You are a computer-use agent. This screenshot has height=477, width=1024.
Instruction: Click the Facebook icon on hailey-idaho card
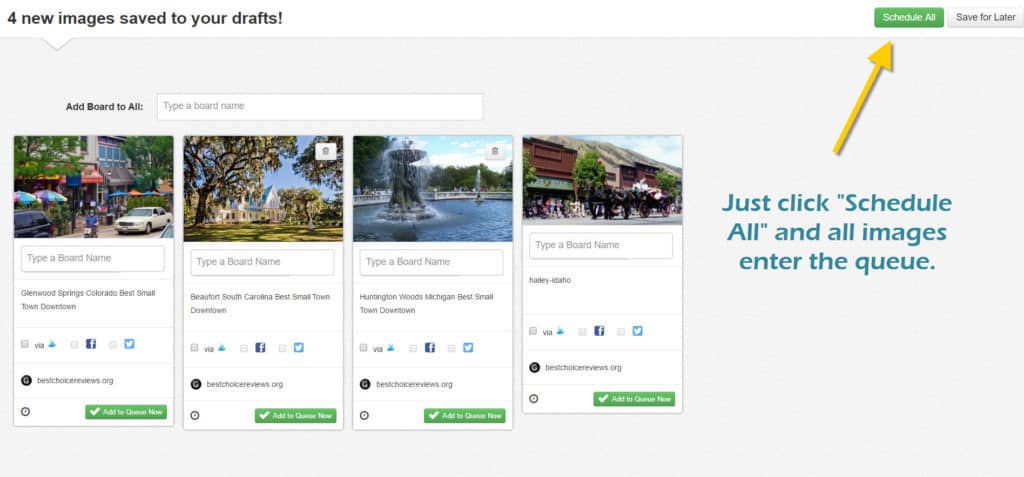point(599,331)
